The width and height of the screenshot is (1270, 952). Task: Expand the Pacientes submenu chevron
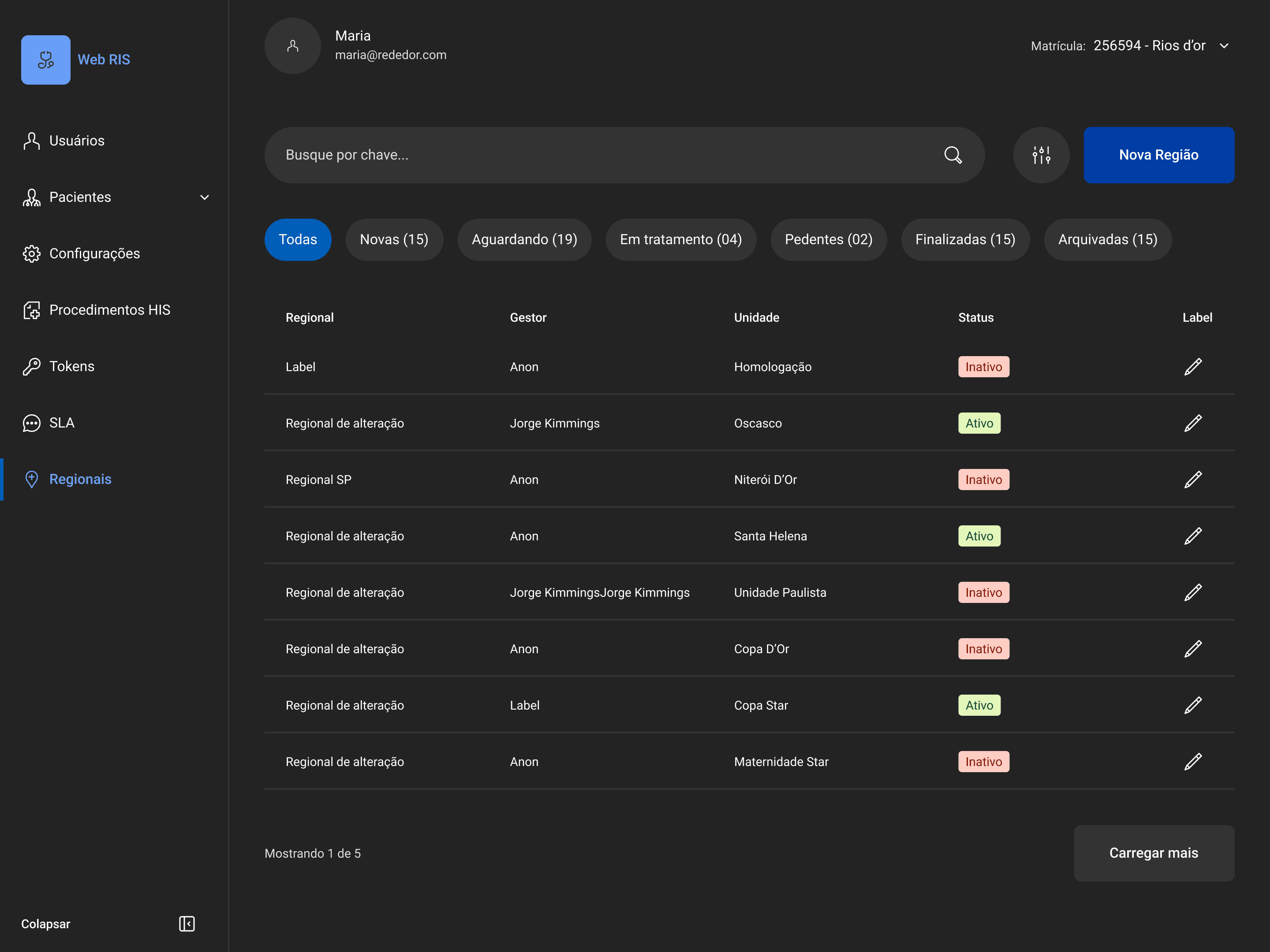point(205,197)
